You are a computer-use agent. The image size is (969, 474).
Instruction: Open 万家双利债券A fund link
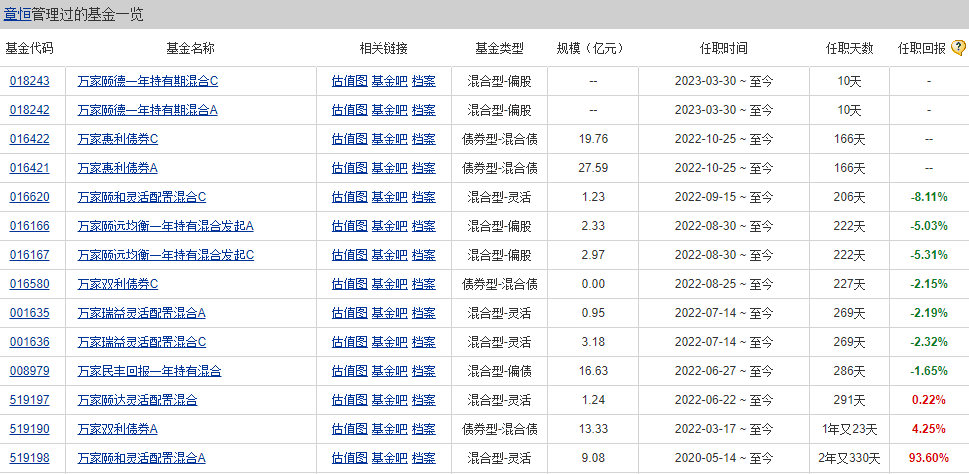coord(117,430)
